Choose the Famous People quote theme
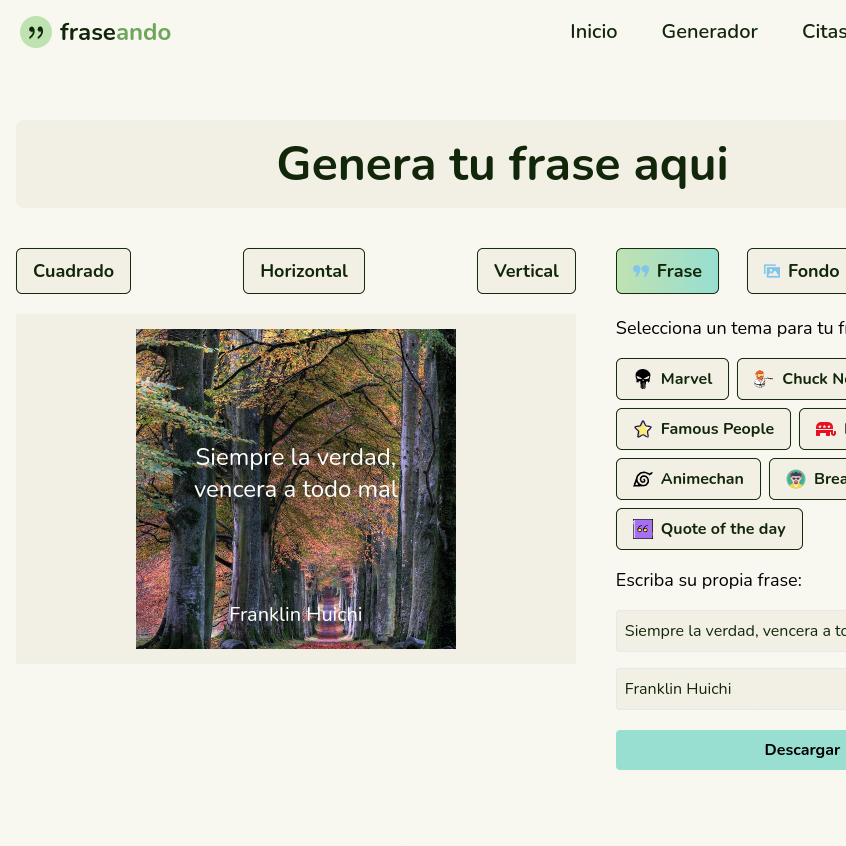Viewport: 846px width, 846px height. point(703,429)
